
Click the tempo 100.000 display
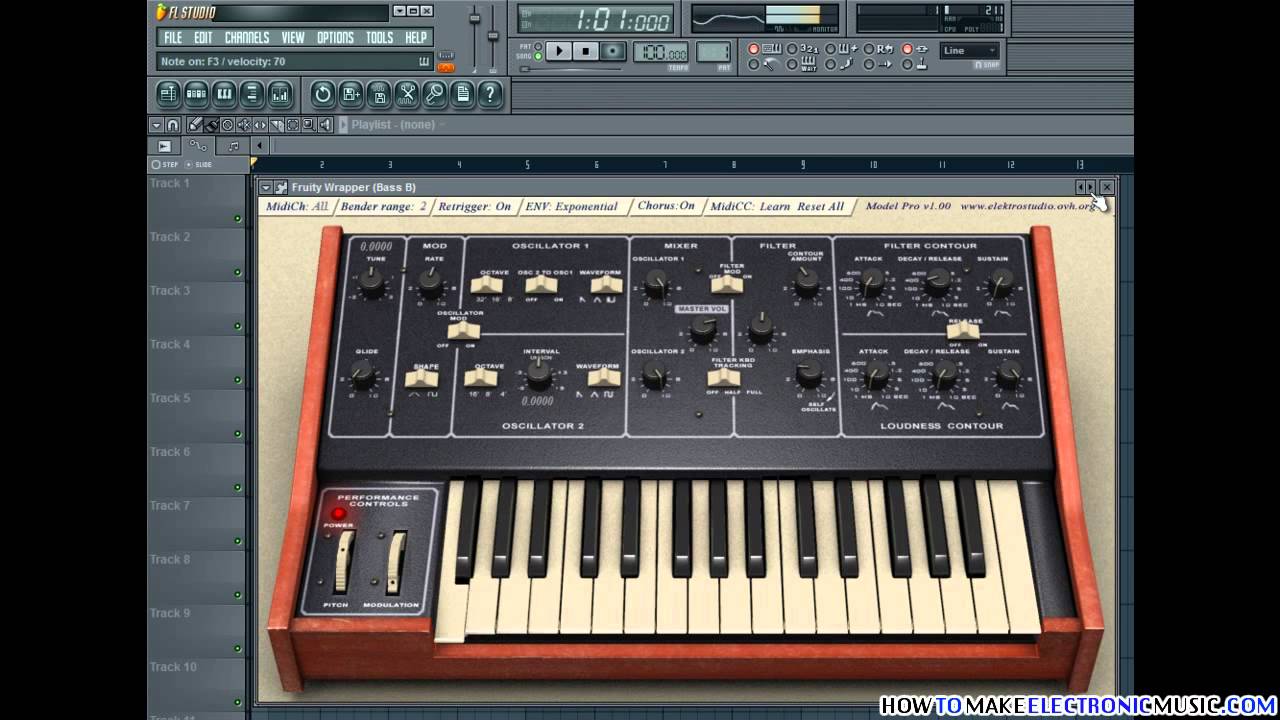point(661,52)
